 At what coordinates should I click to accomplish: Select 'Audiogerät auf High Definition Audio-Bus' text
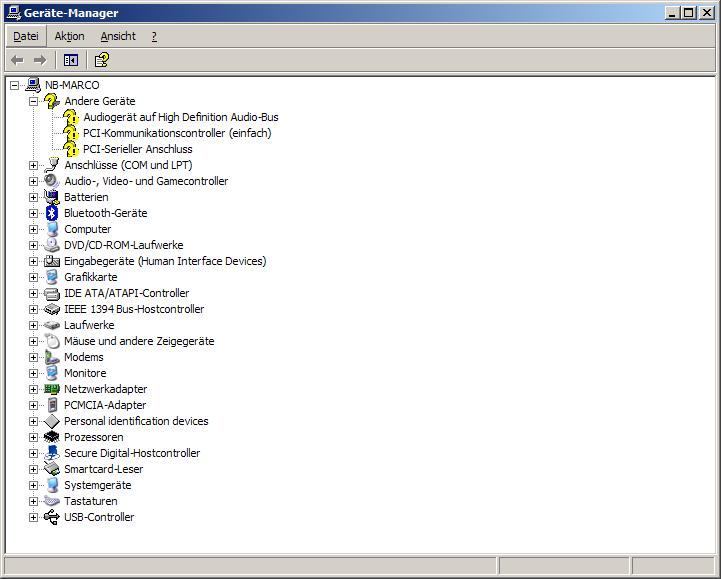coord(181,117)
